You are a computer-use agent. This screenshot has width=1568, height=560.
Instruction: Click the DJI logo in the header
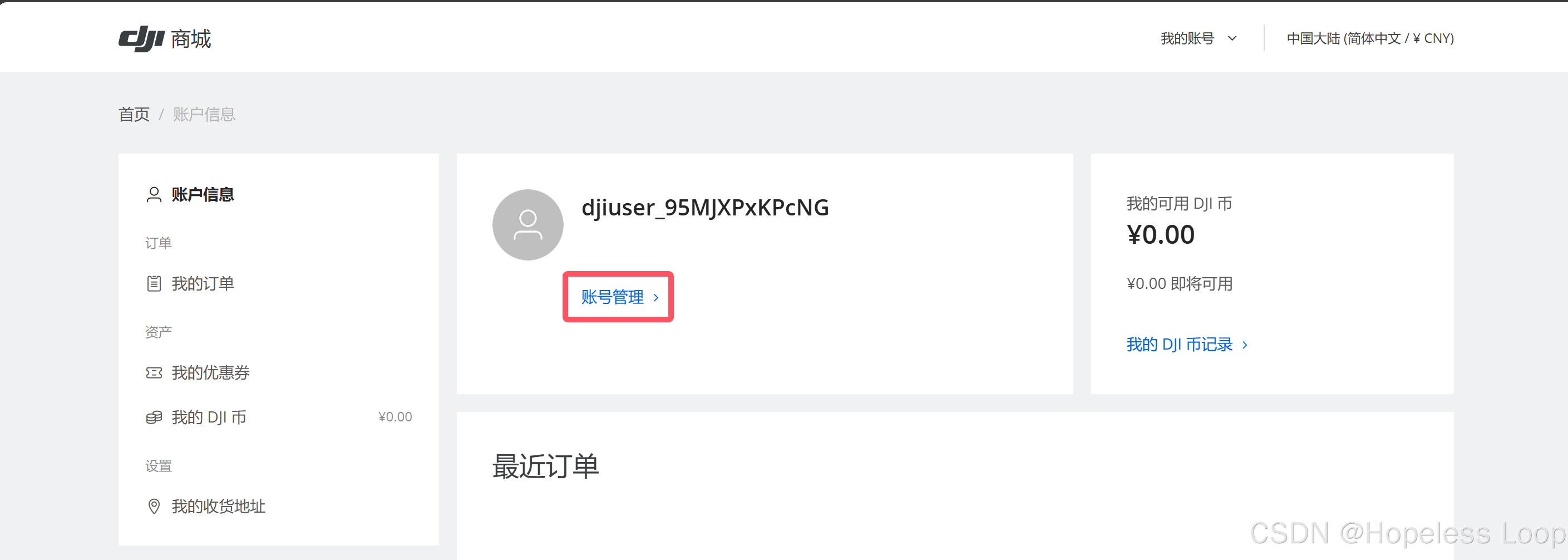coord(141,38)
